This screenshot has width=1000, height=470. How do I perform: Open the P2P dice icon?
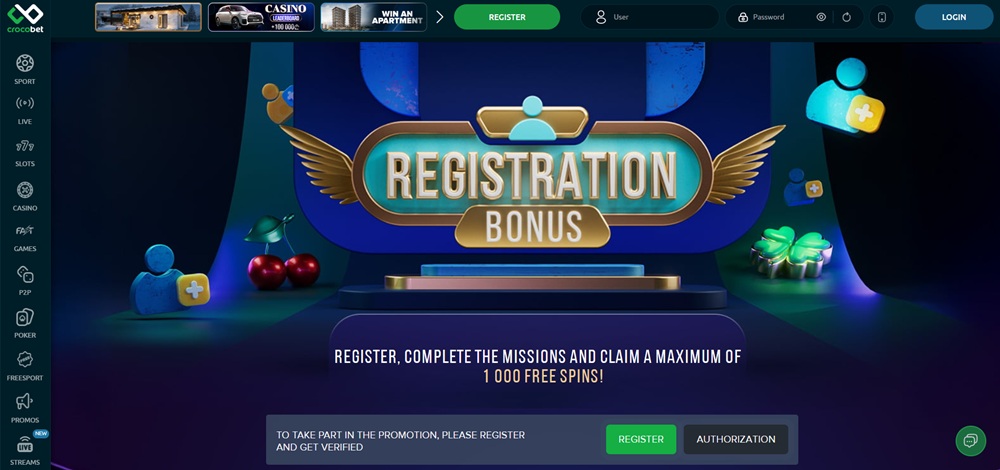pos(25,275)
